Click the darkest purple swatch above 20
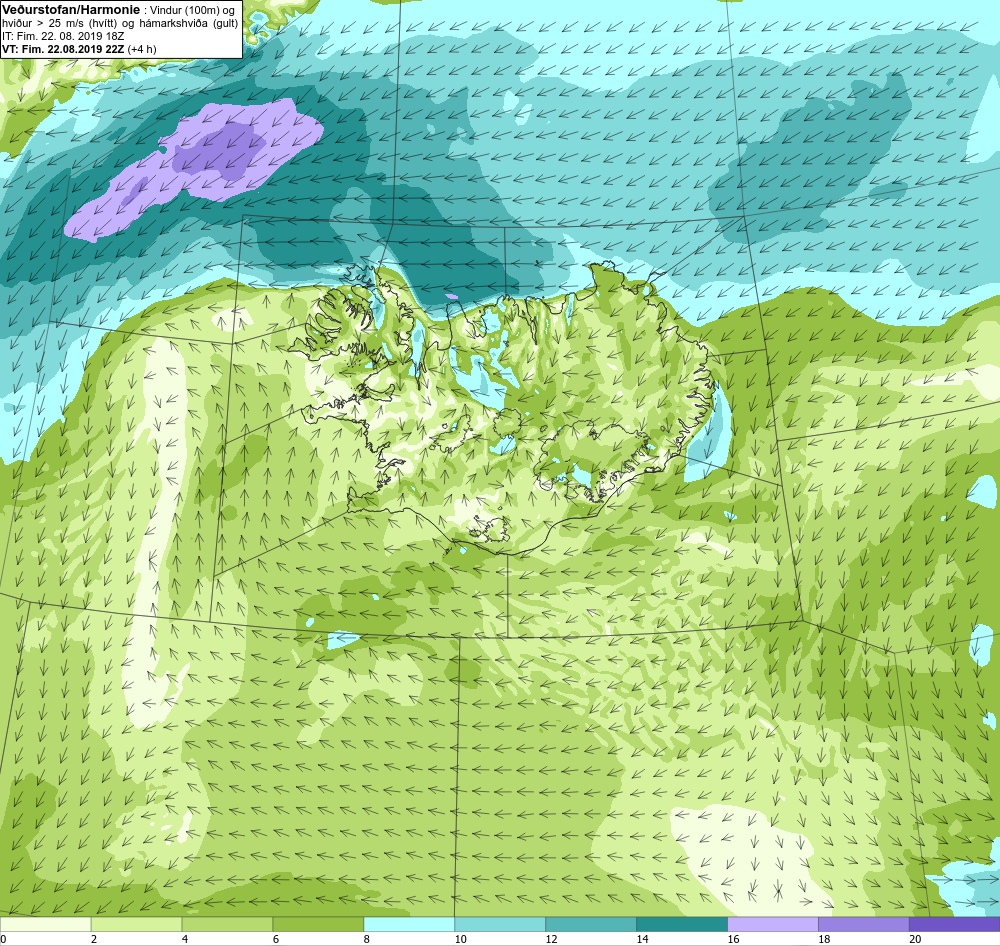 point(954,924)
